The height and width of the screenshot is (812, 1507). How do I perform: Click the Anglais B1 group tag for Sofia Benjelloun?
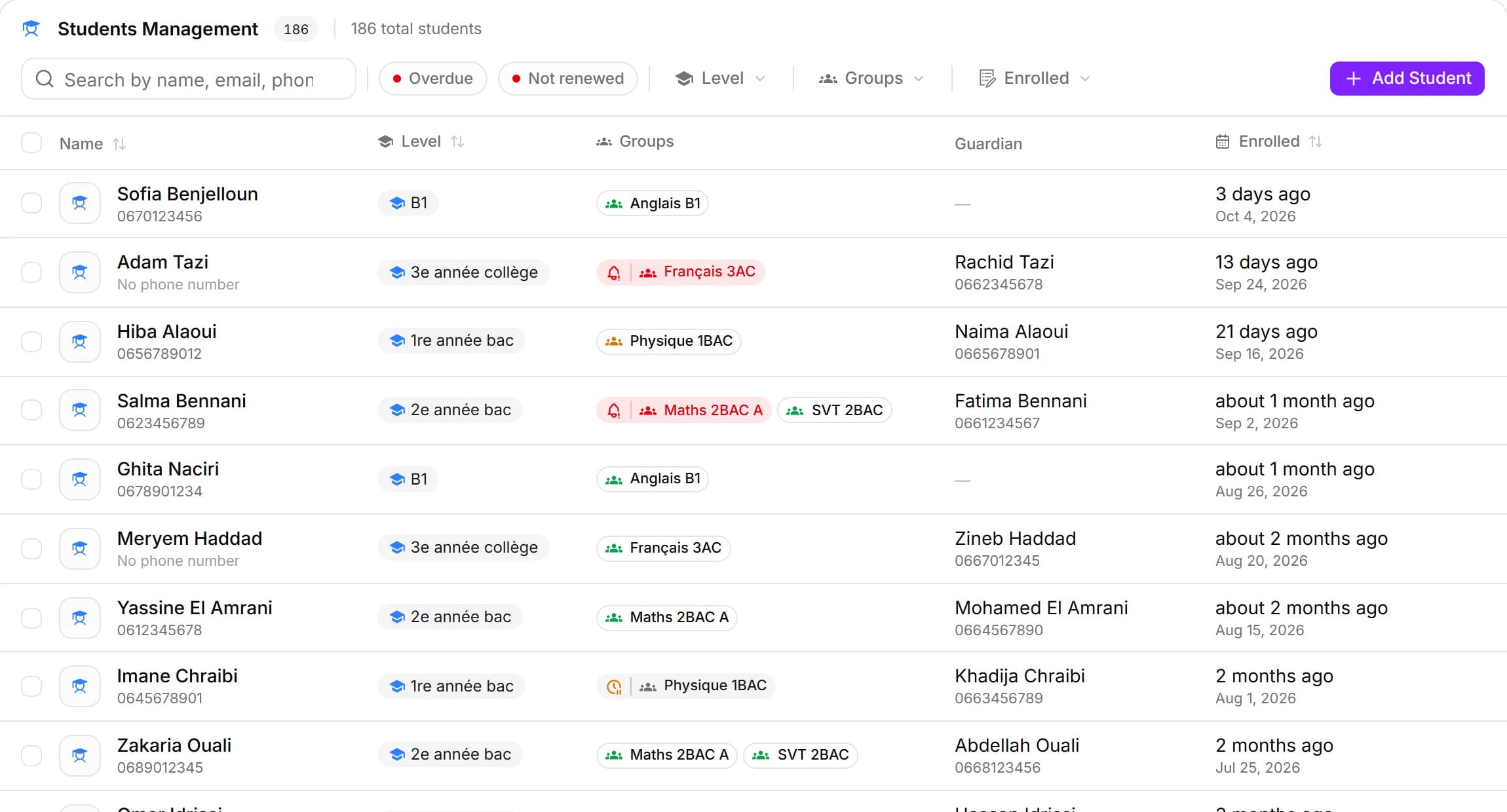tap(653, 203)
